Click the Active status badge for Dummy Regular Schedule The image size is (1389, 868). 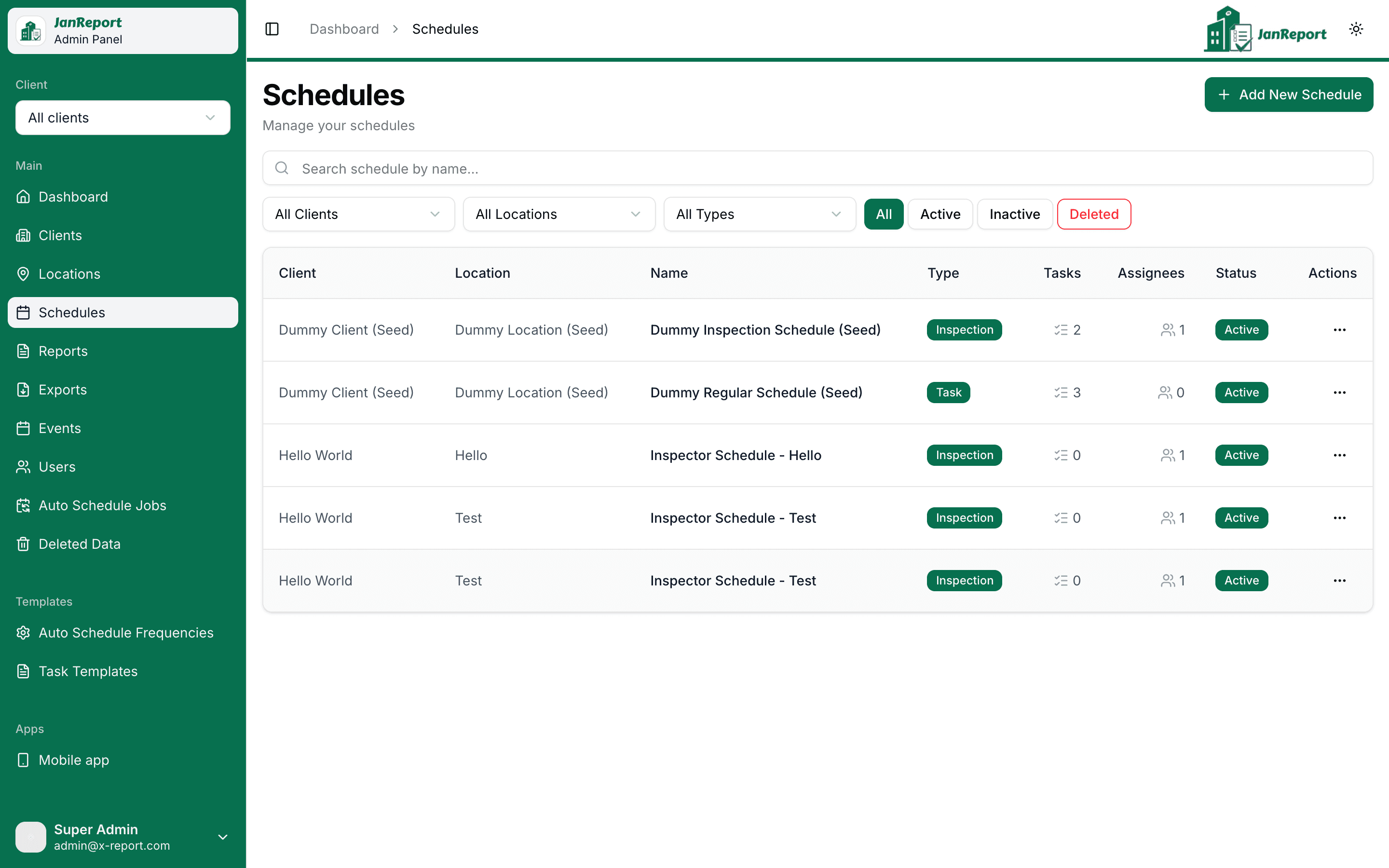click(1241, 393)
